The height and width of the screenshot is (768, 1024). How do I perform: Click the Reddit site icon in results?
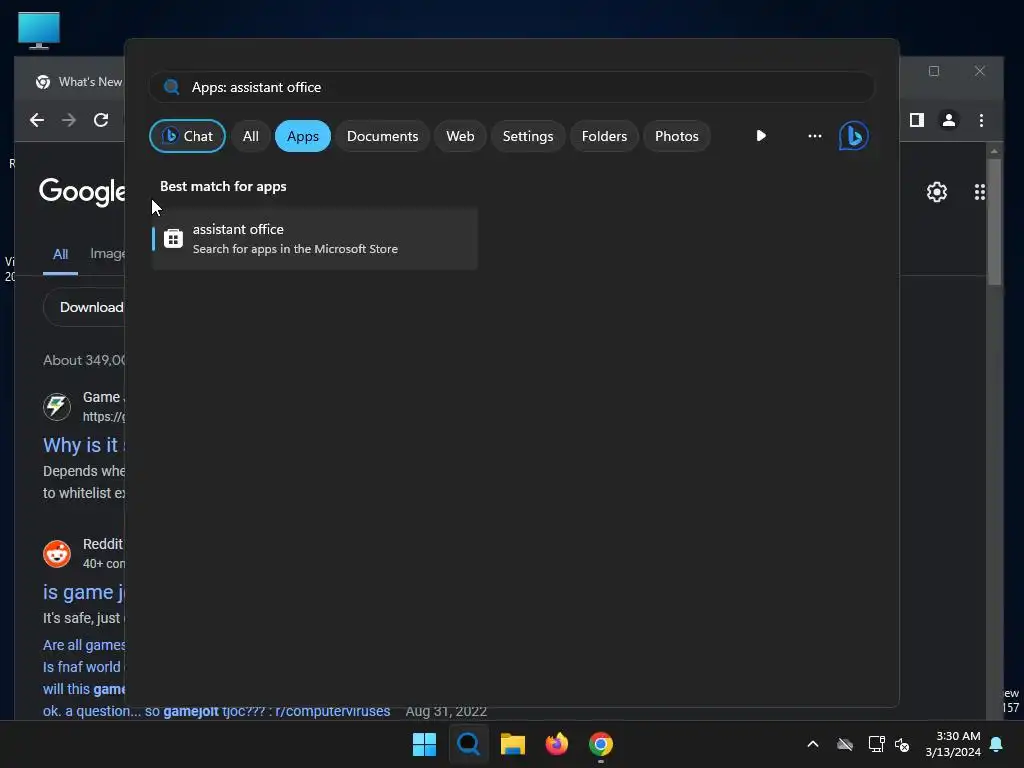click(x=57, y=554)
